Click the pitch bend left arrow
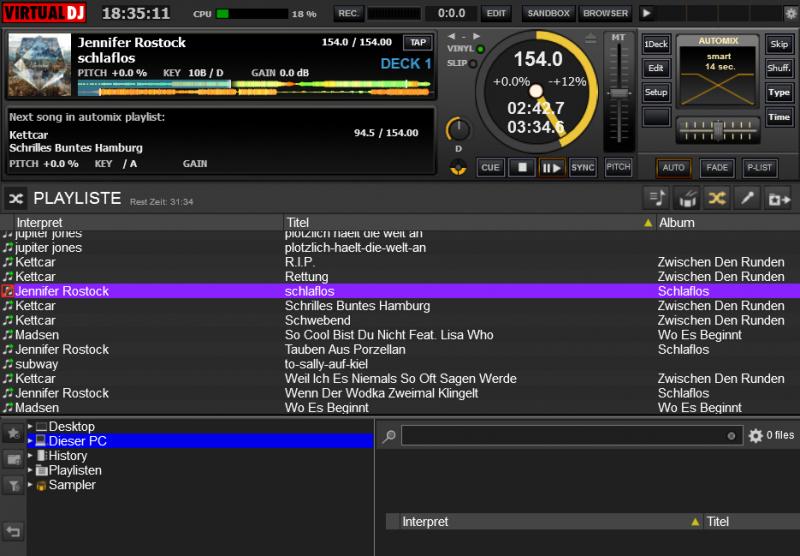Image resolution: width=800 pixels, height=556 pixels. click(x=452, y=36)
